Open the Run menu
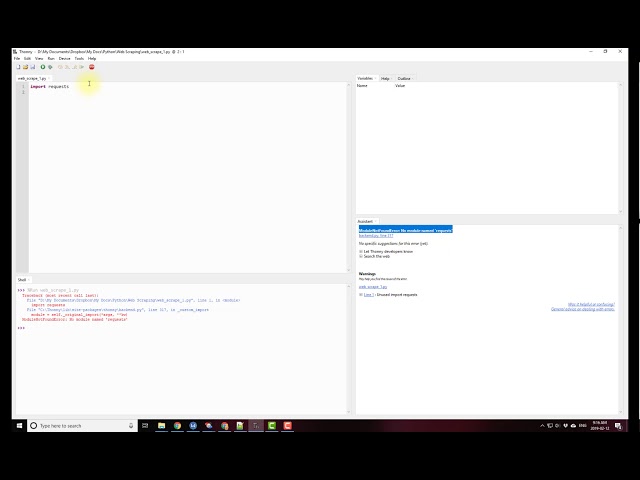 coord(51,58)
